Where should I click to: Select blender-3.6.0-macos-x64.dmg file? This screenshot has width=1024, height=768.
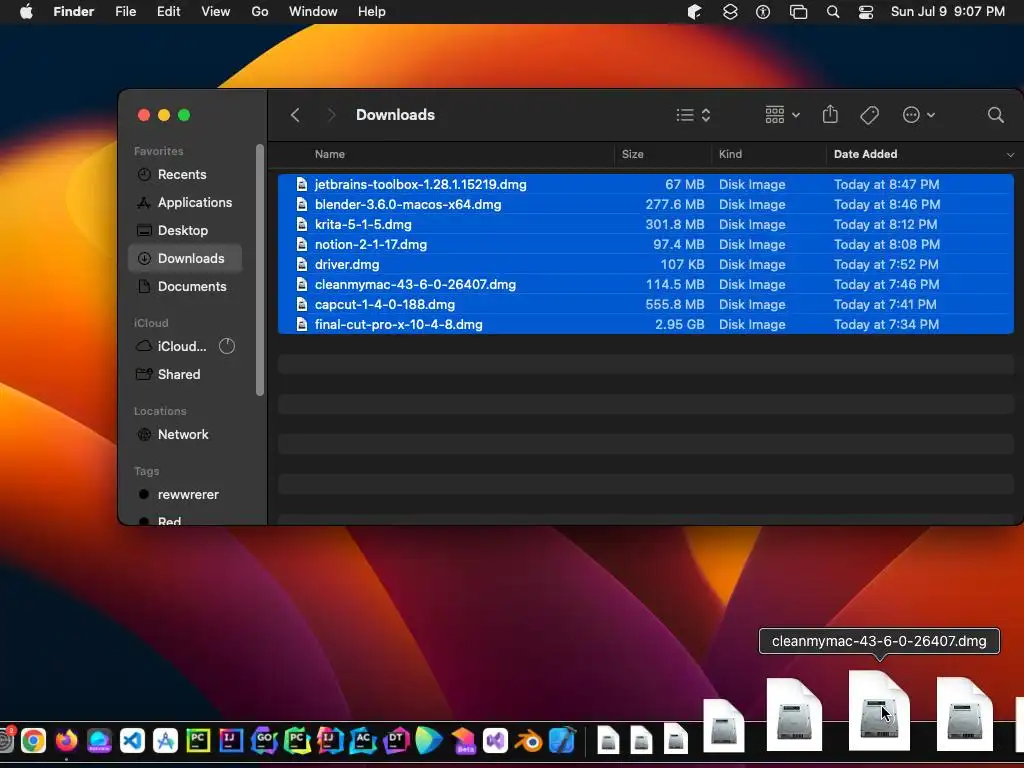pyautogui.click(x=645, y=204)
